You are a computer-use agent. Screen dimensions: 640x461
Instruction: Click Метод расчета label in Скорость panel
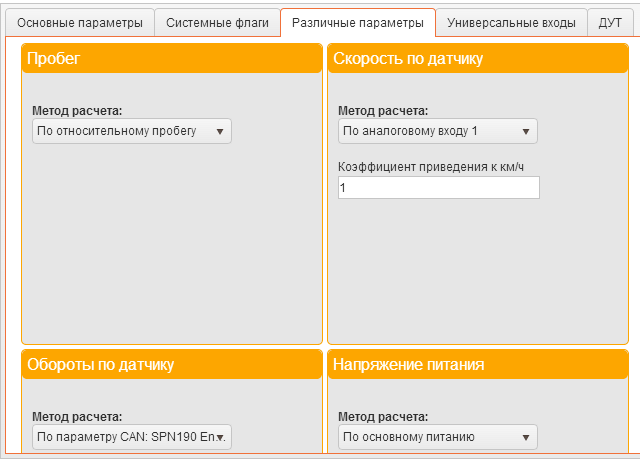383,111
